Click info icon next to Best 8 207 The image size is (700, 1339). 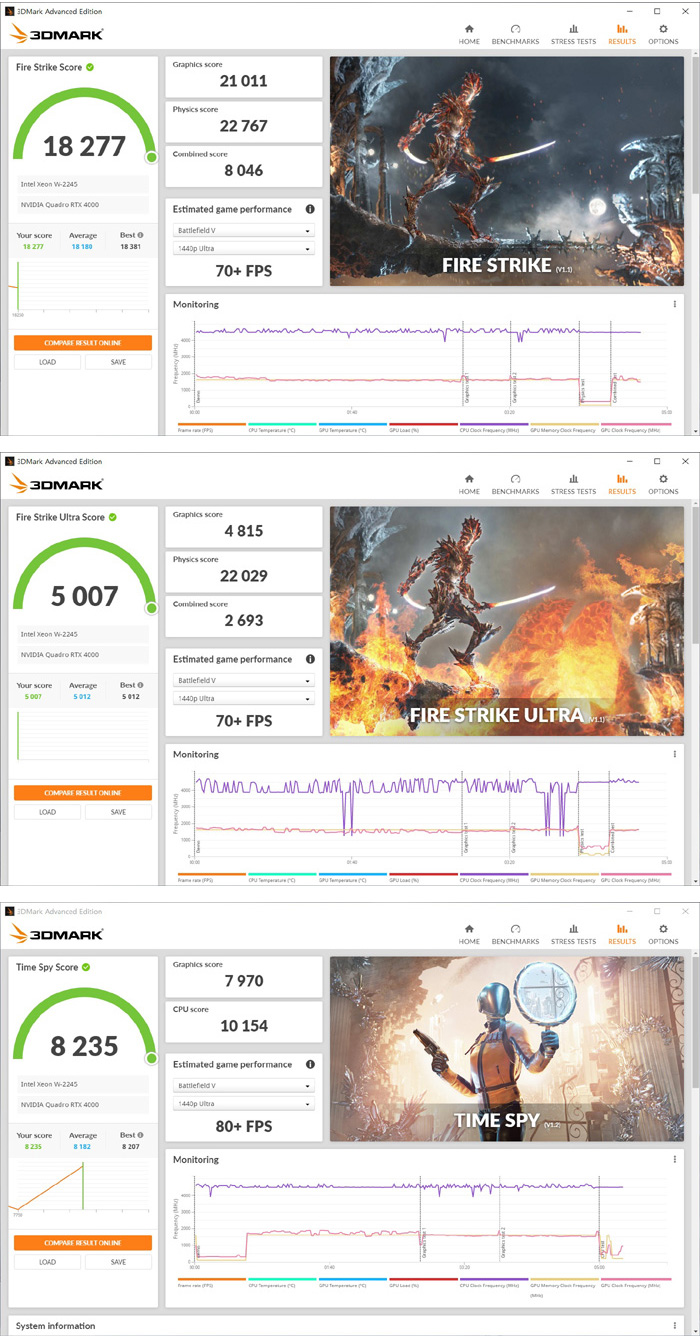click(140, 1136)
